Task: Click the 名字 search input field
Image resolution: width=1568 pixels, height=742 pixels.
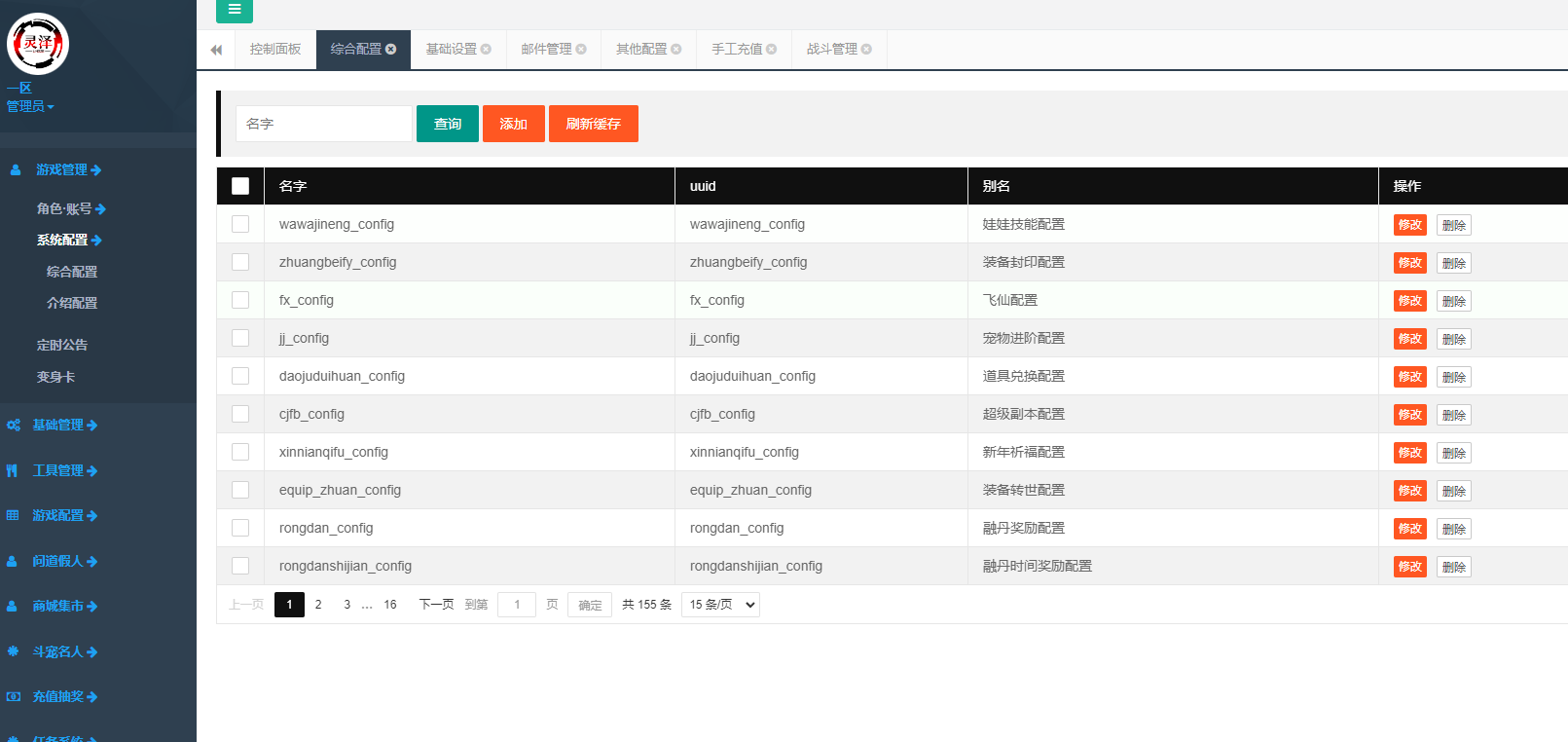Action: (323, 124)
